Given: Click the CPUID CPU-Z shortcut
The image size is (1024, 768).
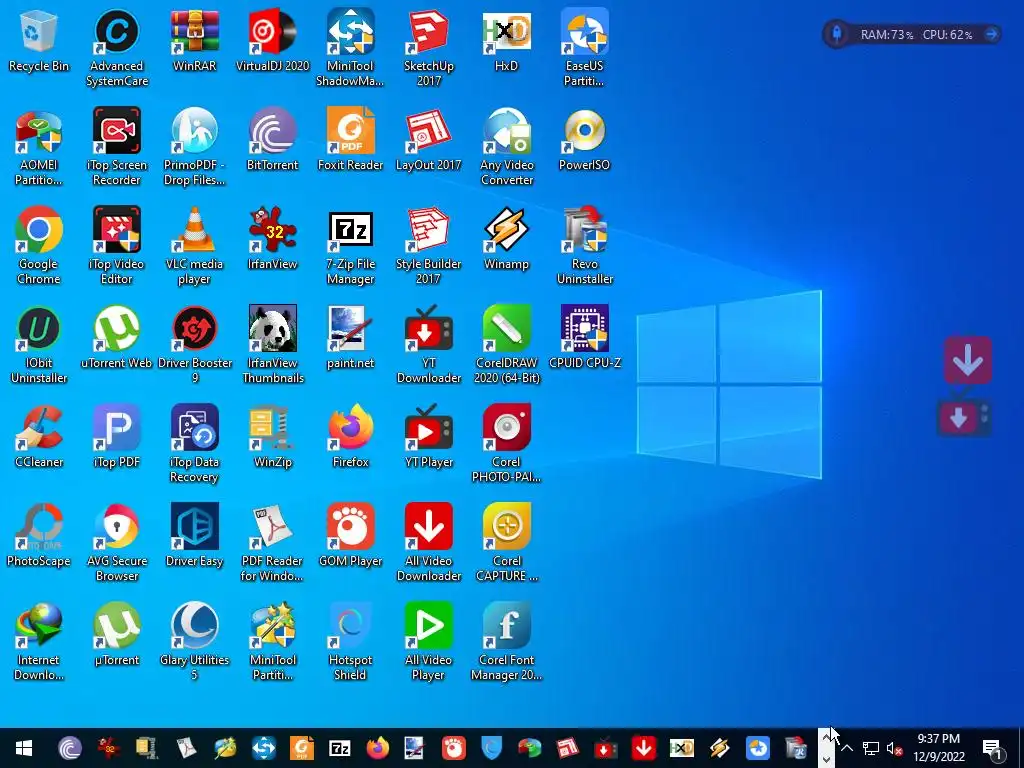Looking at the screenshot, I should 584,338.
